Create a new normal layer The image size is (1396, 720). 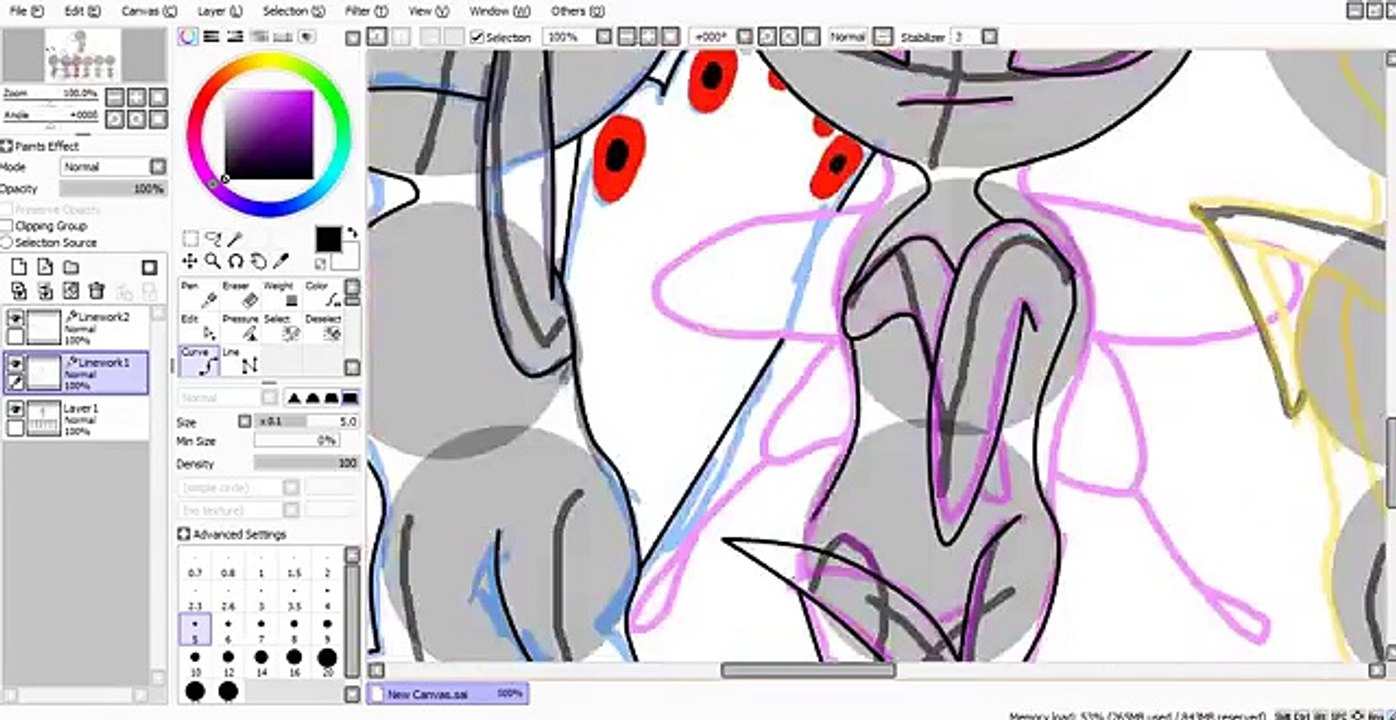[x=18, y=267]
